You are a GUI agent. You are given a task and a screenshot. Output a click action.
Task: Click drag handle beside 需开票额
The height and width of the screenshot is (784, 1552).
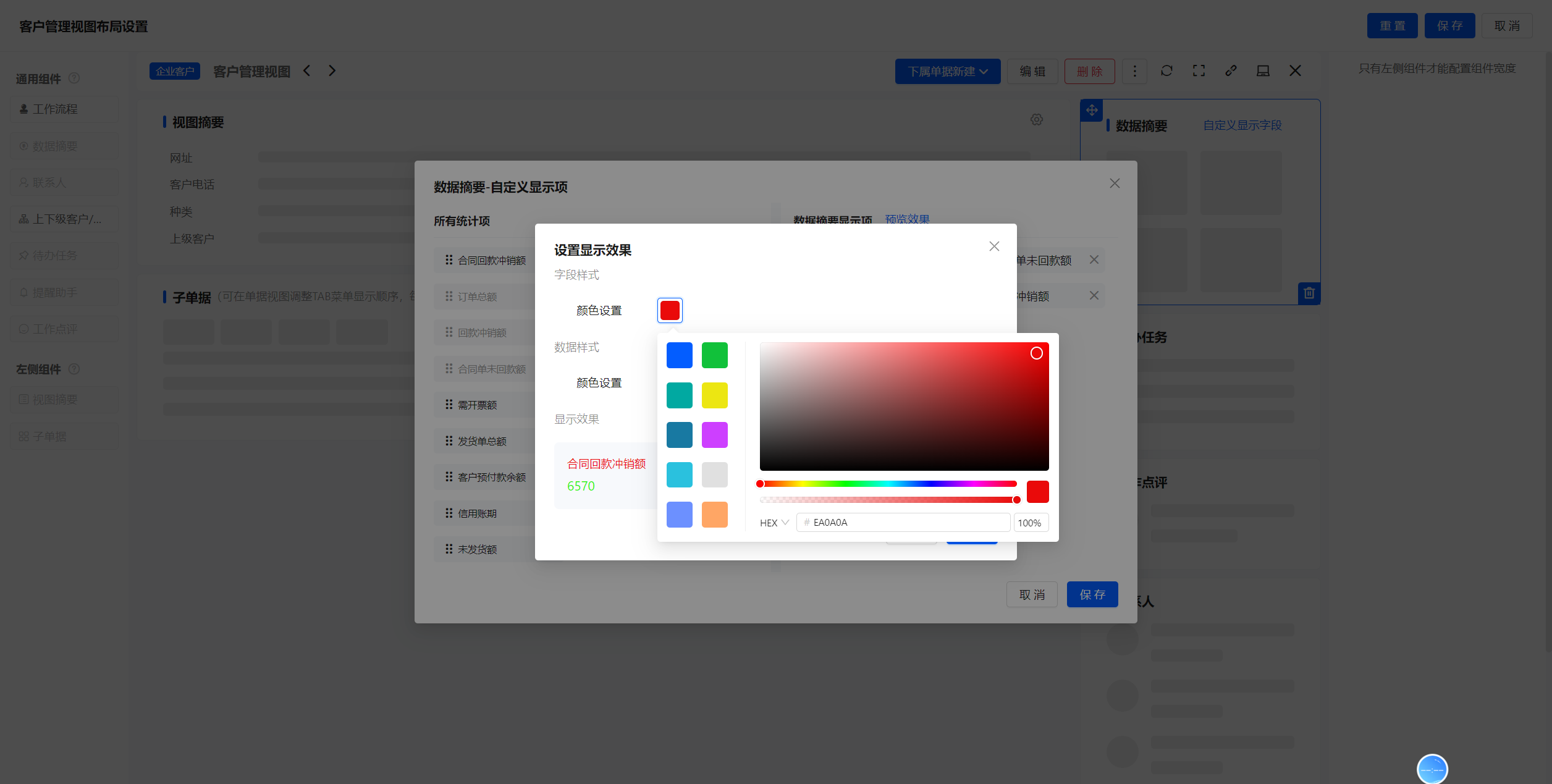(x=449, y=405)
